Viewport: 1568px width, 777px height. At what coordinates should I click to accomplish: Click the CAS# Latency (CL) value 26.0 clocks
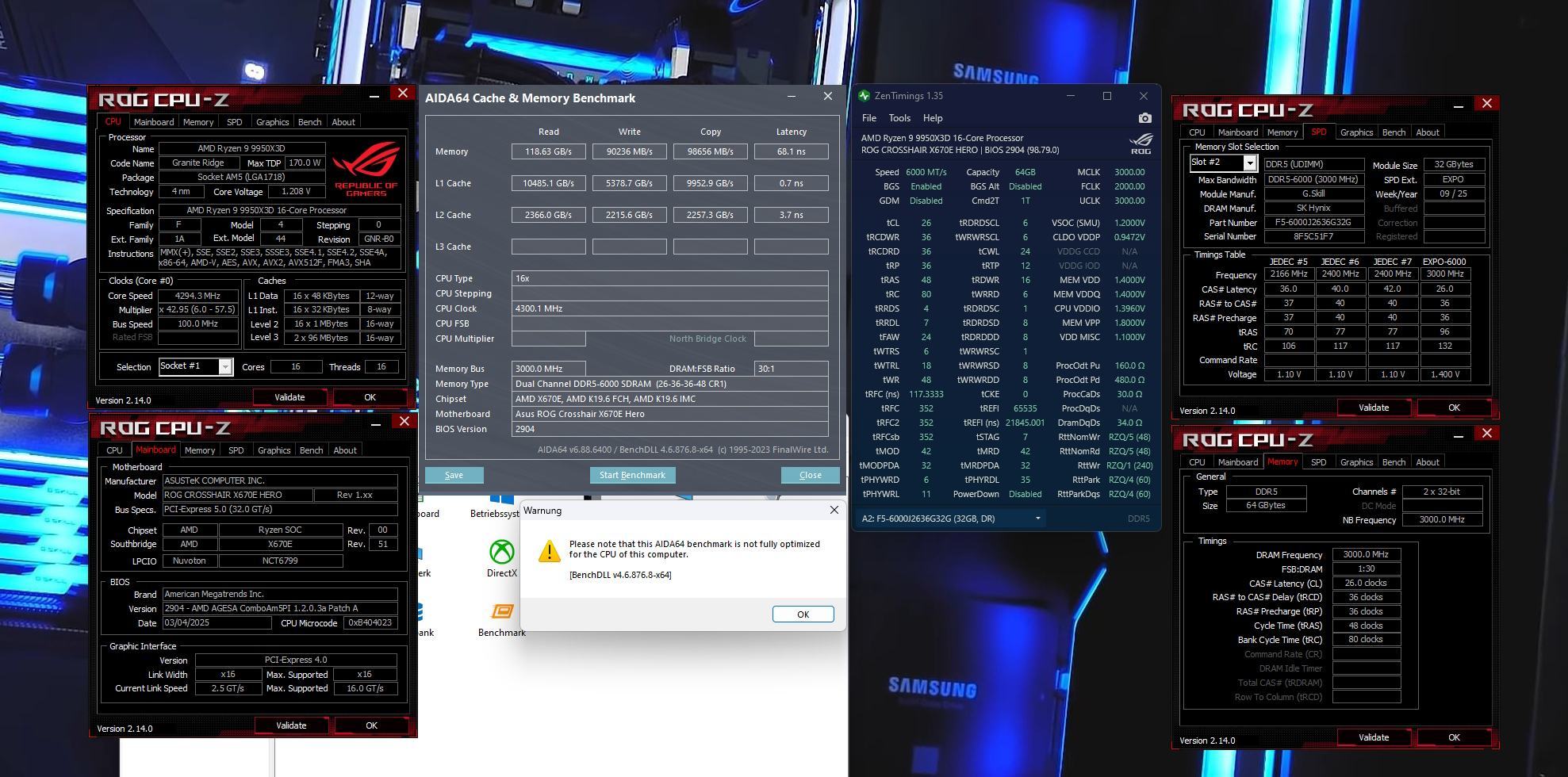tap(1366, 584)
